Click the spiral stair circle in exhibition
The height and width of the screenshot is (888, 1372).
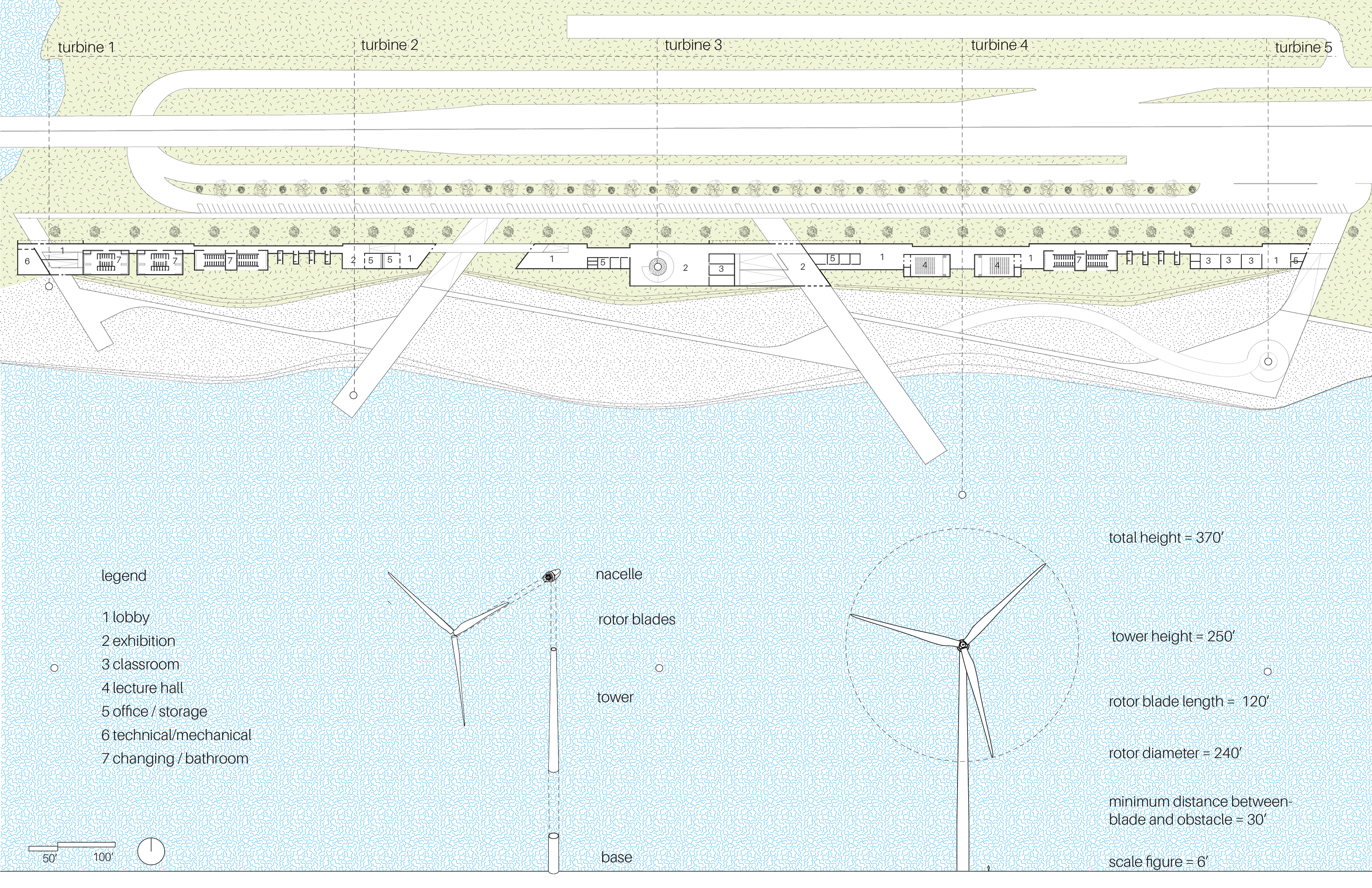[657, 267]
